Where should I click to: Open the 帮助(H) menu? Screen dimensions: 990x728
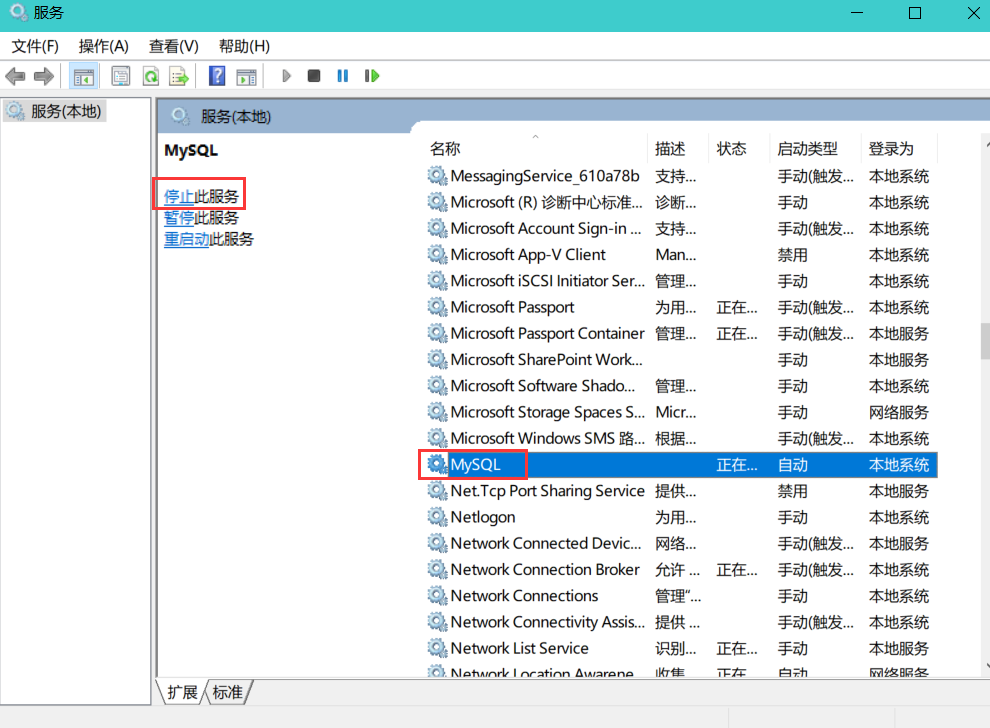(x=244, y=46)
